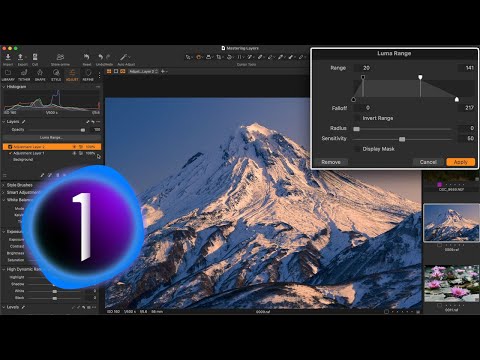Toggle Adjustment Layer 2 enable checkbox
480x360 pixels.
click(10, 147)
